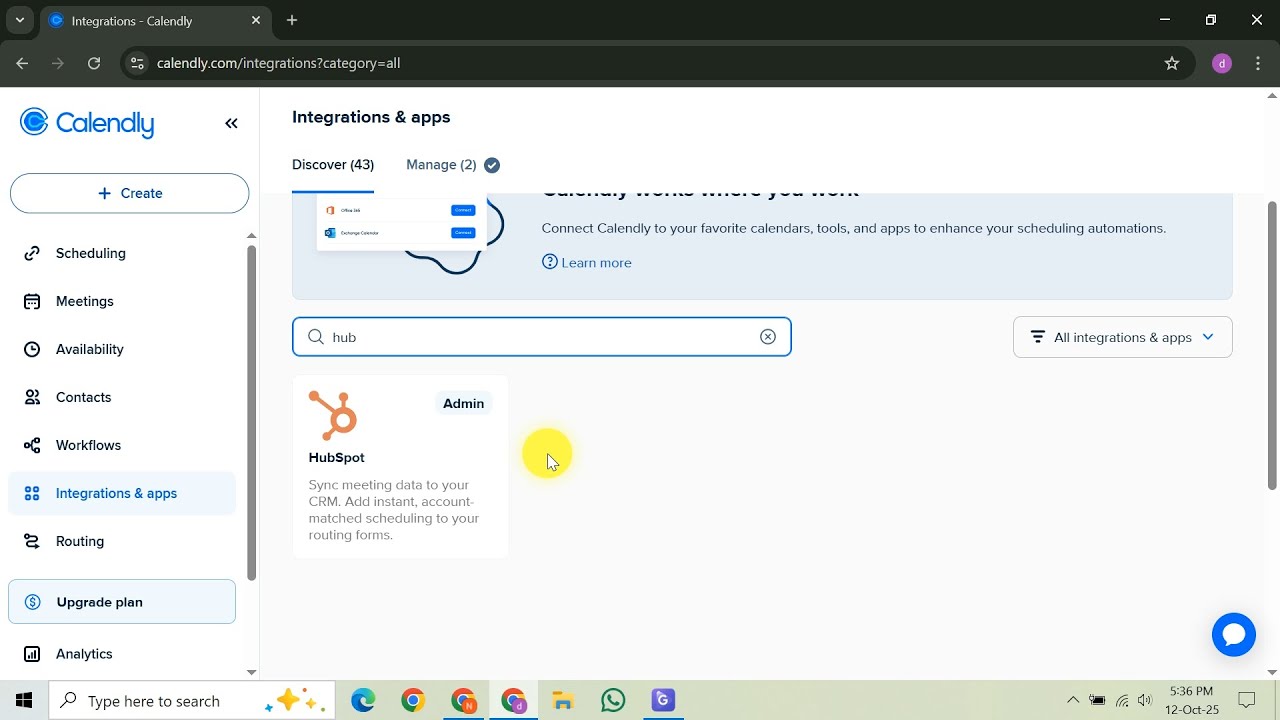Reload the page
1280x720 pixels.
[x=94, y=63]
